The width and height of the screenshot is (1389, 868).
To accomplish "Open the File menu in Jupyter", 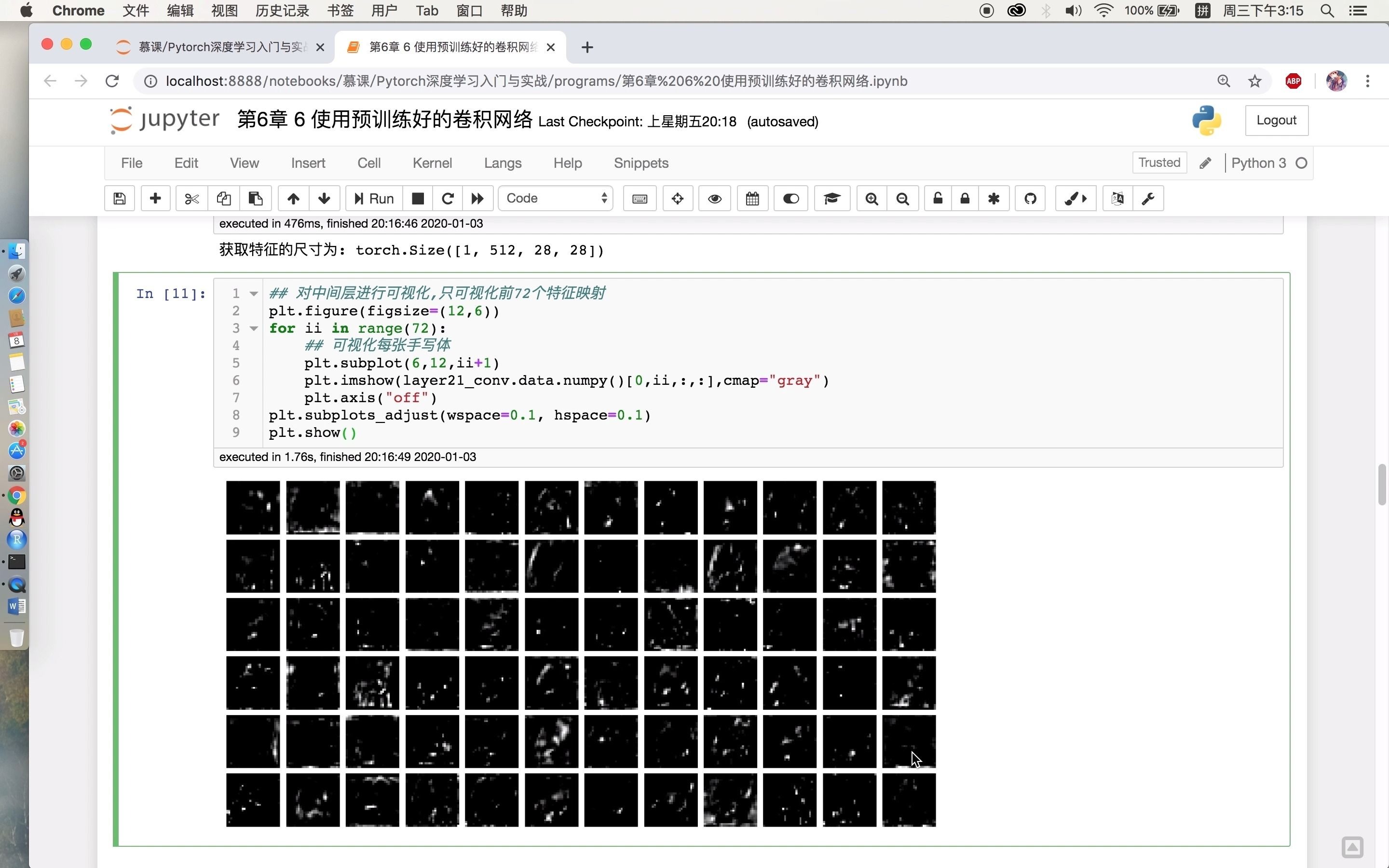I will coord(132,163).
